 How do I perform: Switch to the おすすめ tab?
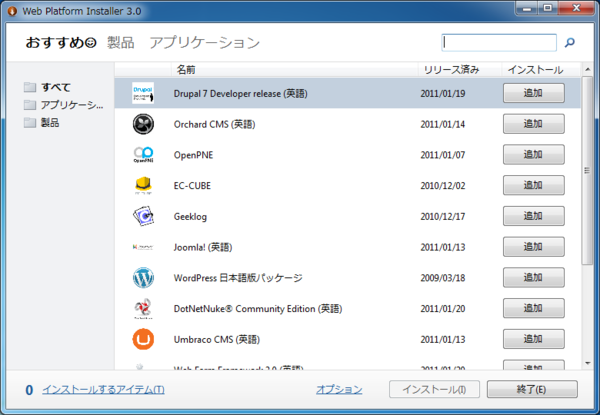(x=60, y=42)
